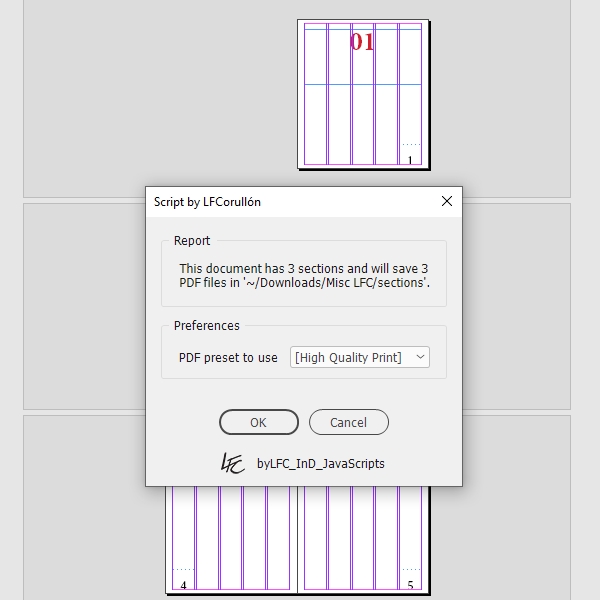Click the PDF preset dropdown chevron arrow
The width and height of the screenshot is (600, 600).
click(420, 357)
